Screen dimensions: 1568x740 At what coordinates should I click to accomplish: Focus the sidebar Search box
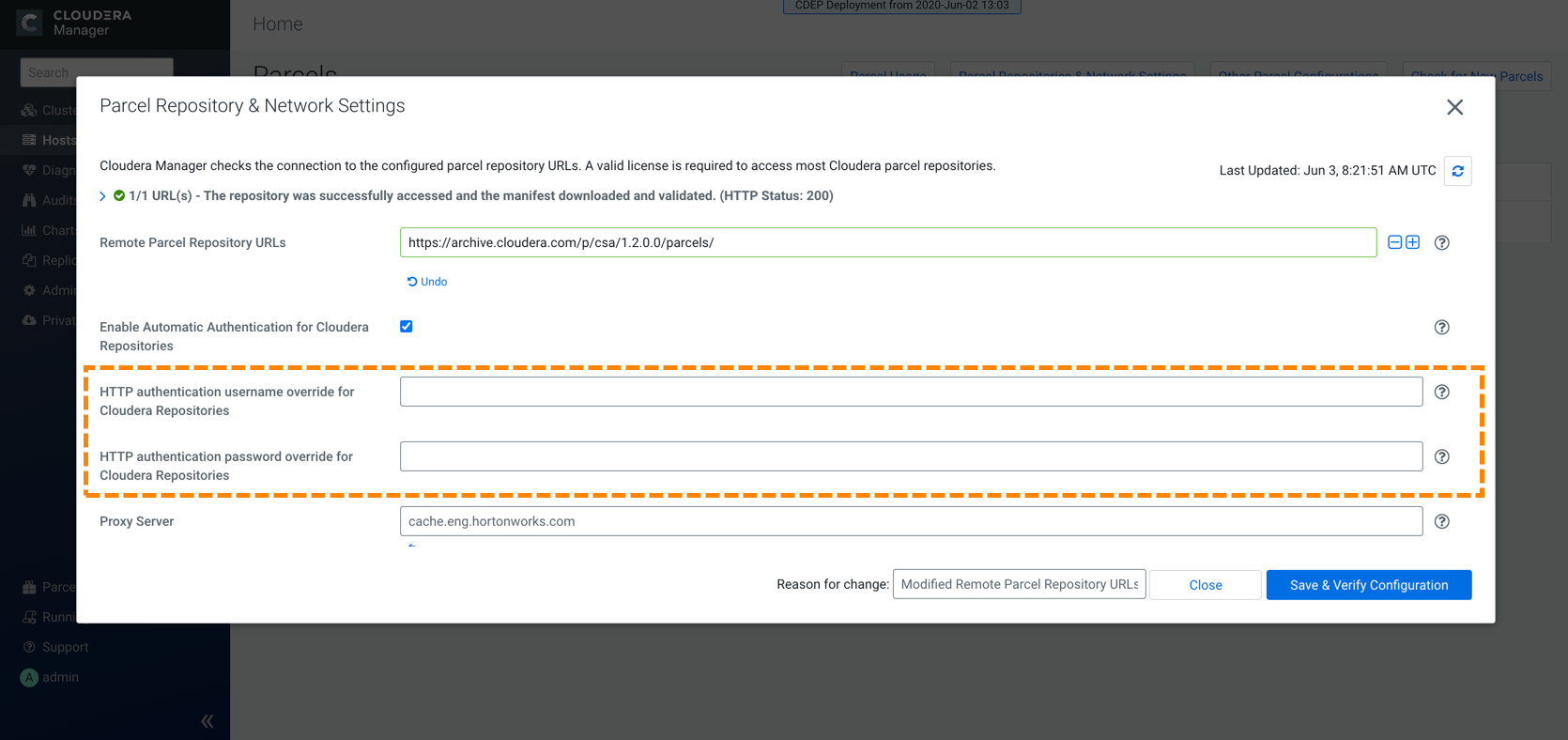point(97,72)
